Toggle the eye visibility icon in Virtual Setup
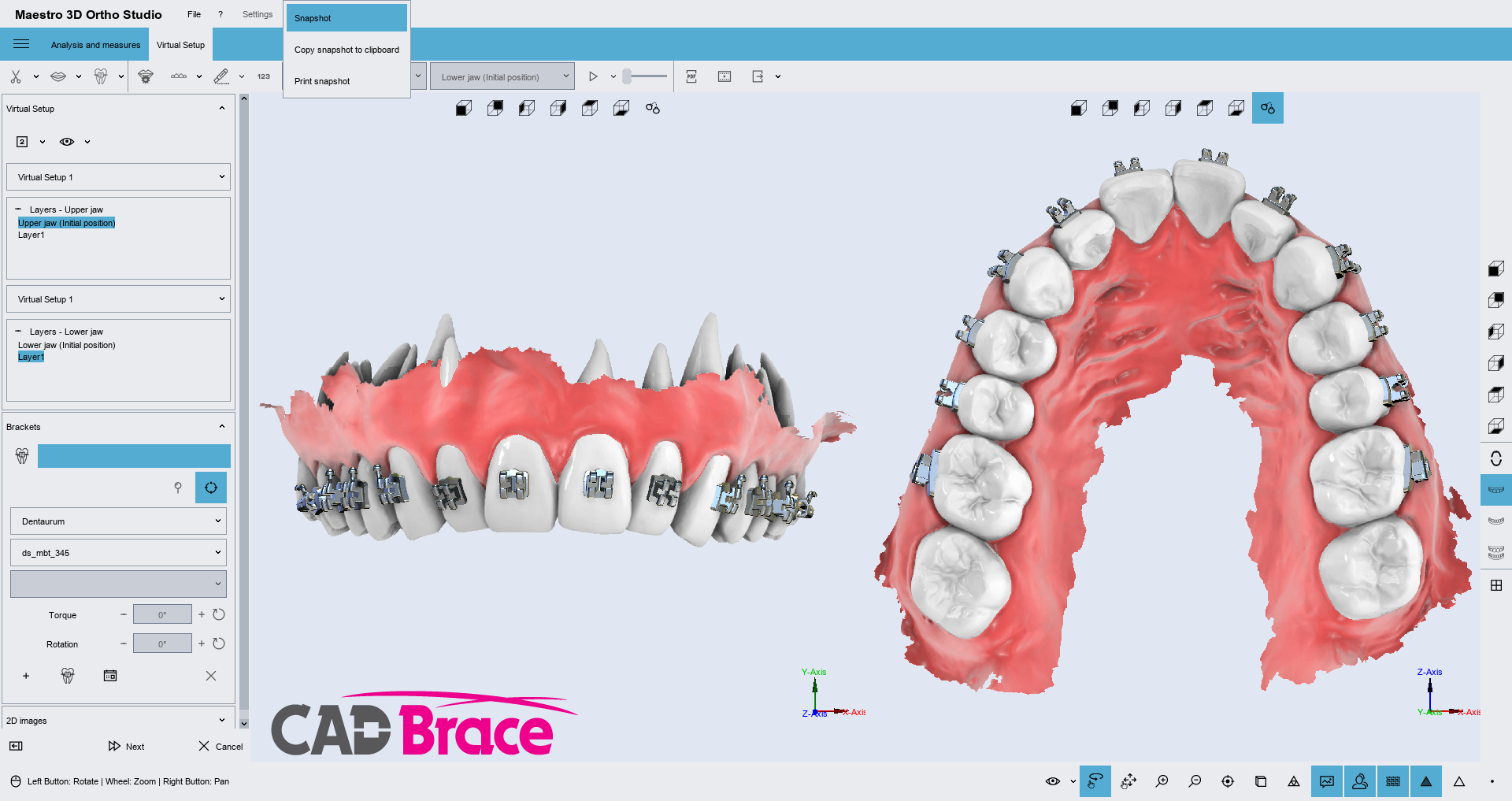Screen dimensions: 1512x801 click(67, 142)
